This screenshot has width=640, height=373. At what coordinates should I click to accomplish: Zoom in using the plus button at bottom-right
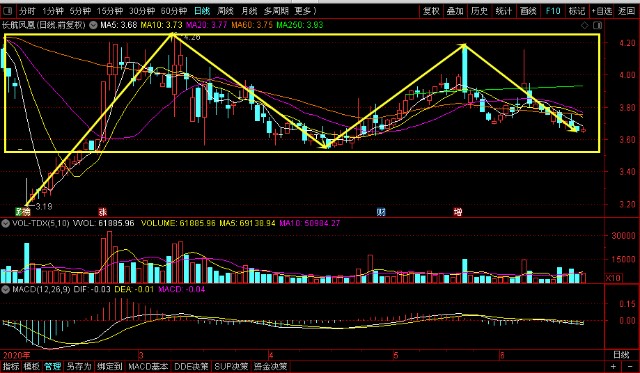(x=613, y=366)
